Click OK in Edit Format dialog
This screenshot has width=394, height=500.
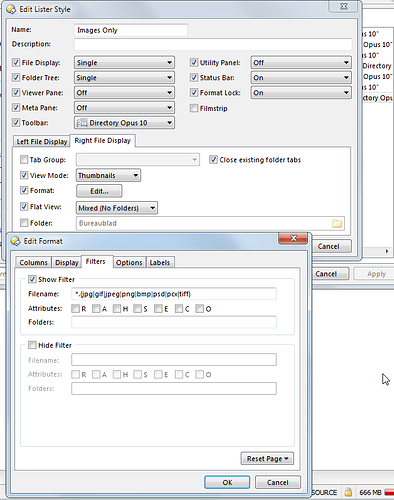tap(227, 482)
